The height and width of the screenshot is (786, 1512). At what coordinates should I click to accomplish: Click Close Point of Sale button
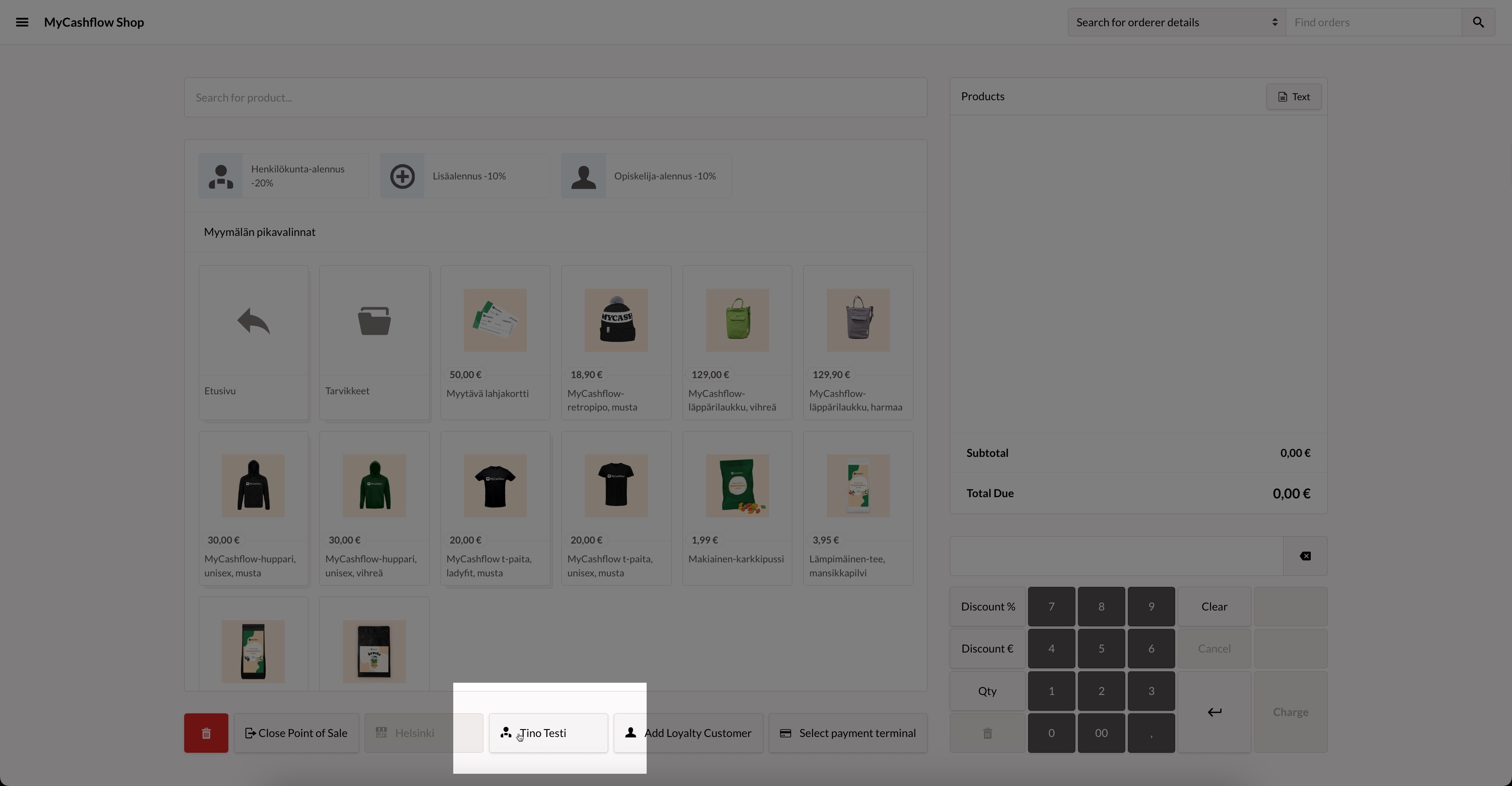coord(297,733)
